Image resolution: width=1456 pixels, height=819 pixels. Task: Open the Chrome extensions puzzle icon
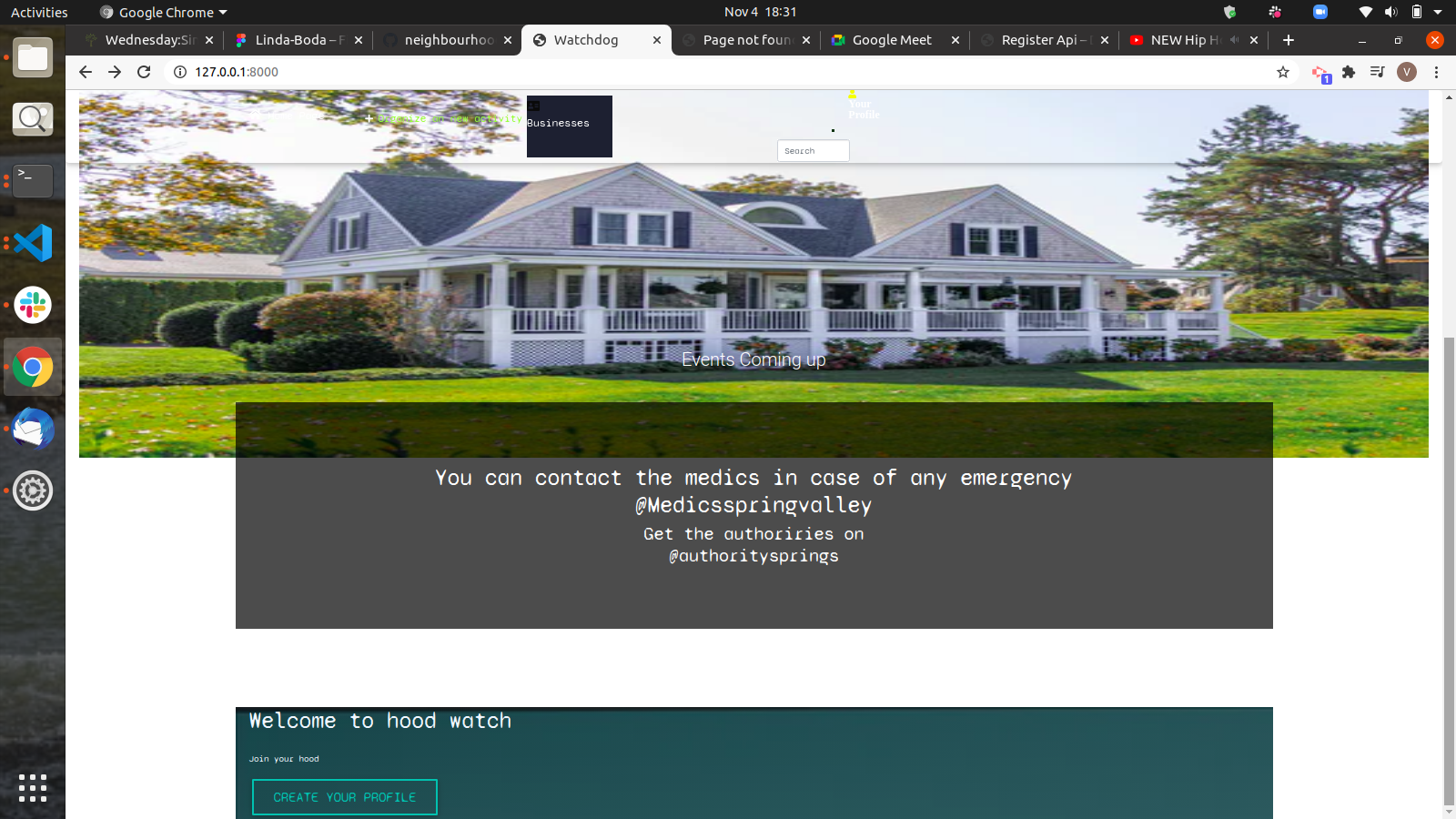(1349, 72)
